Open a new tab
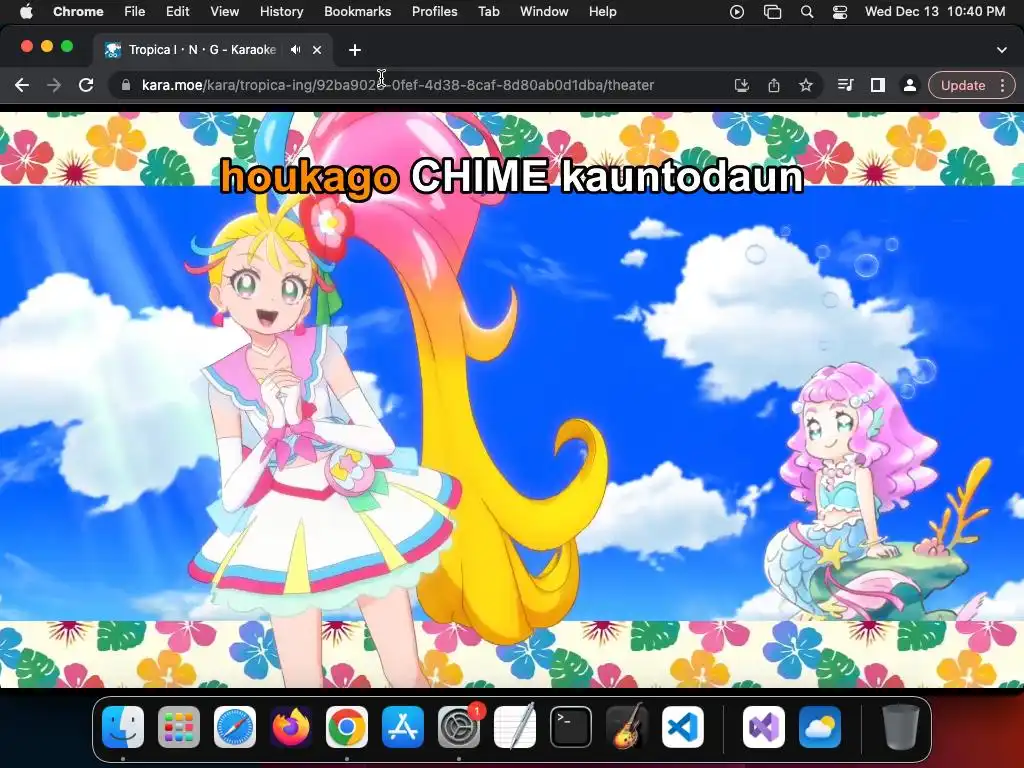The image size is (1024, 768). click(x=355, y=50)
